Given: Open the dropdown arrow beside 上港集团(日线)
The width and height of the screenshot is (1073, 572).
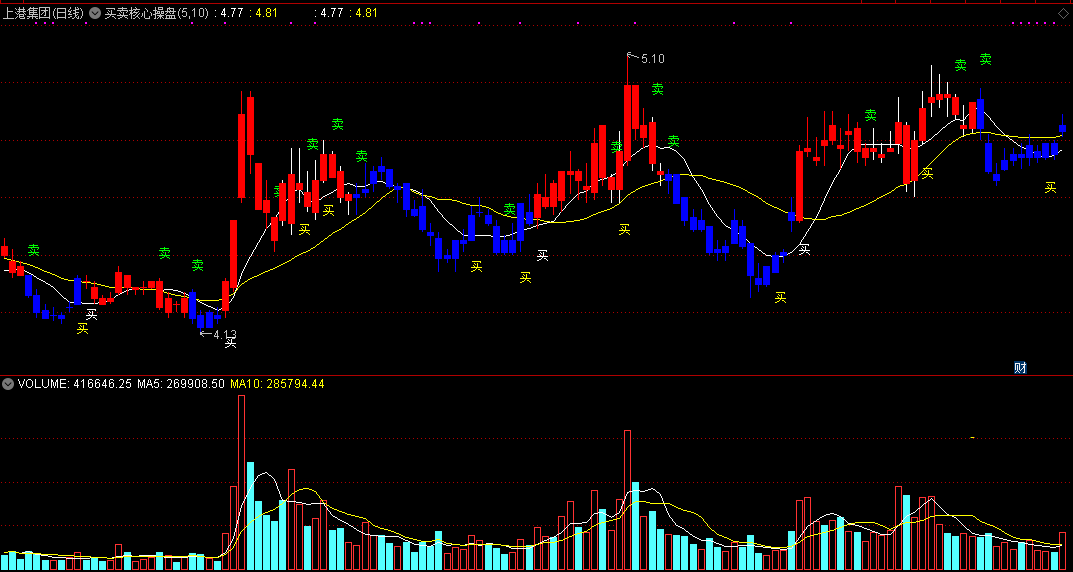Looking at the screenshot, I should click(95, 13).
